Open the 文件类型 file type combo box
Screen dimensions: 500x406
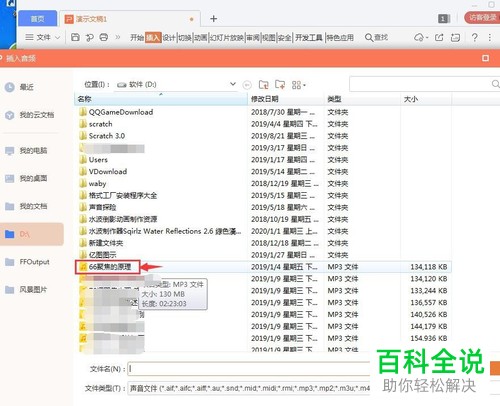coord(249,388)
